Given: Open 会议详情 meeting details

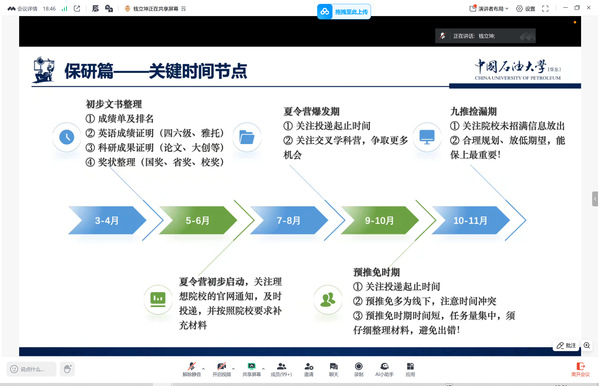Looking at the screenshot, I should coord(23,8).
